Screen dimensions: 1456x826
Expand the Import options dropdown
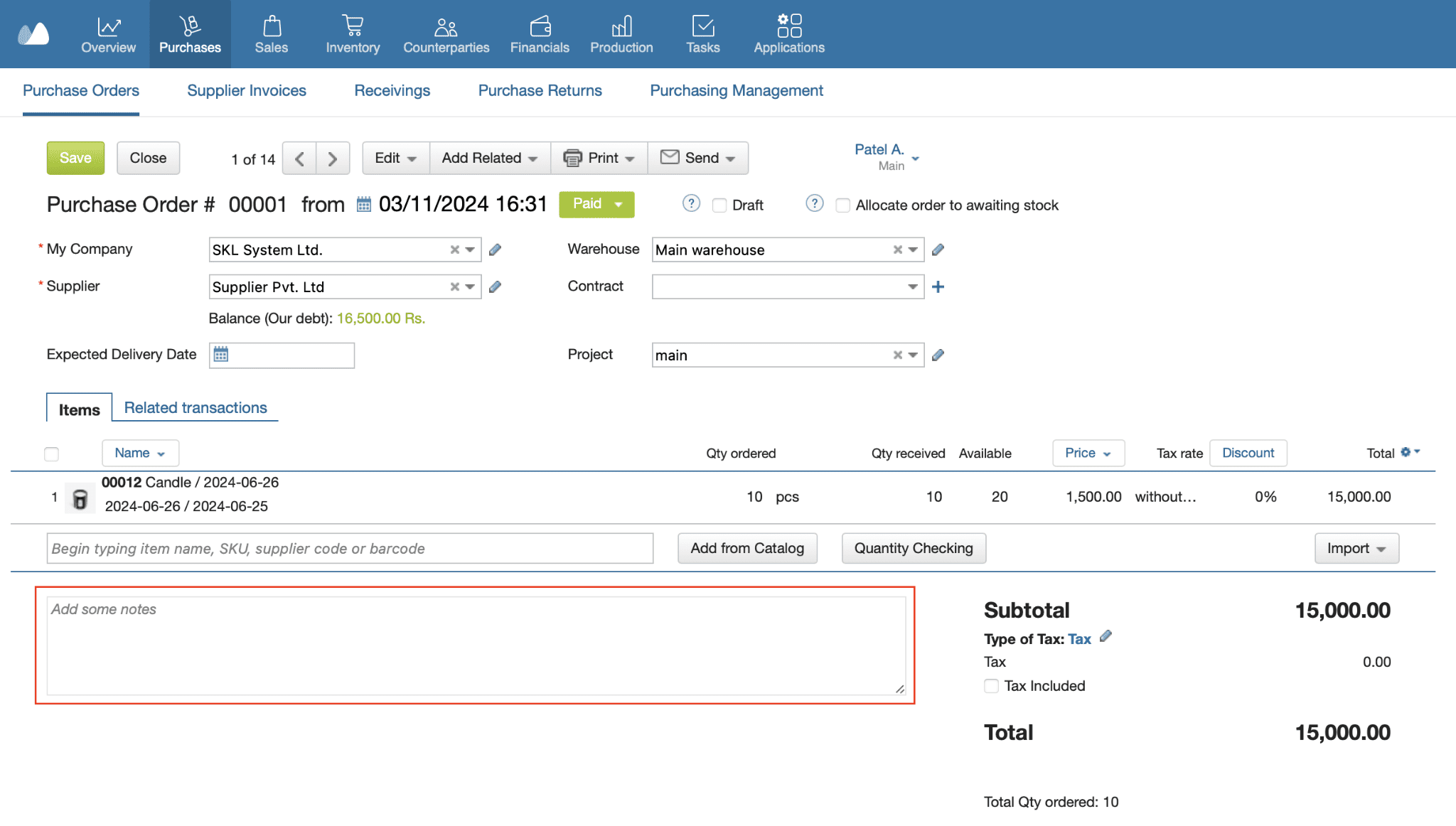pyautogui.click(x=1356, y=548)
